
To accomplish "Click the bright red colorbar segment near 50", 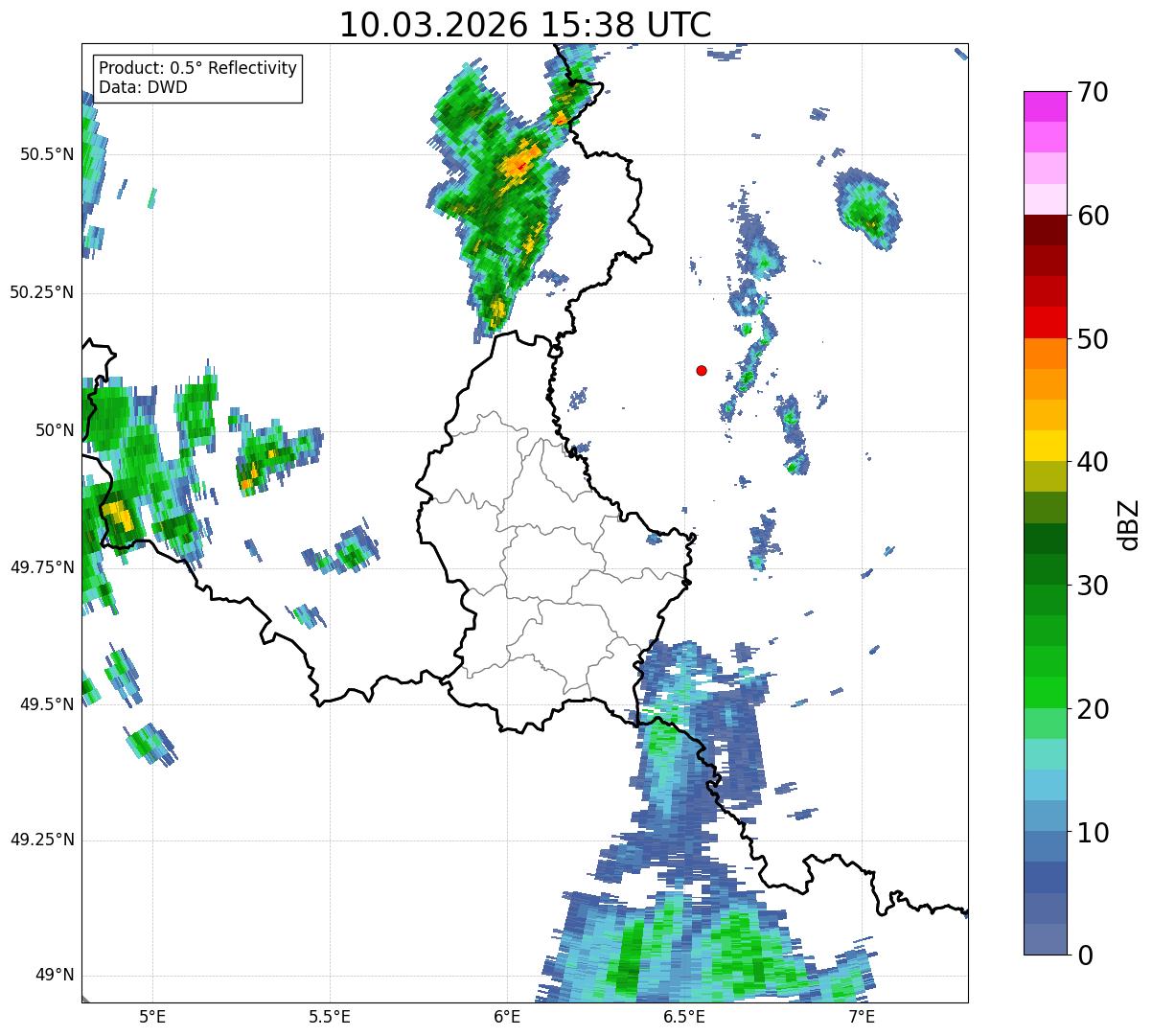I will [x=1045, y=322].
